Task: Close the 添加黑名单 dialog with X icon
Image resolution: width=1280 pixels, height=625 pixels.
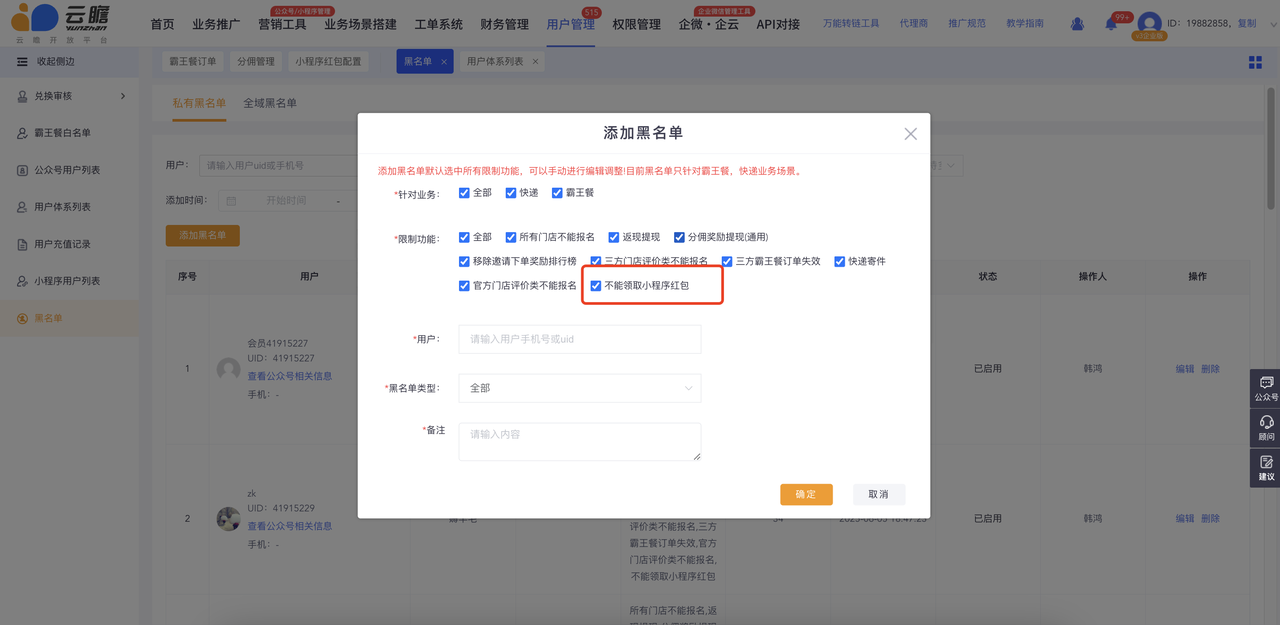Action: 910,133
